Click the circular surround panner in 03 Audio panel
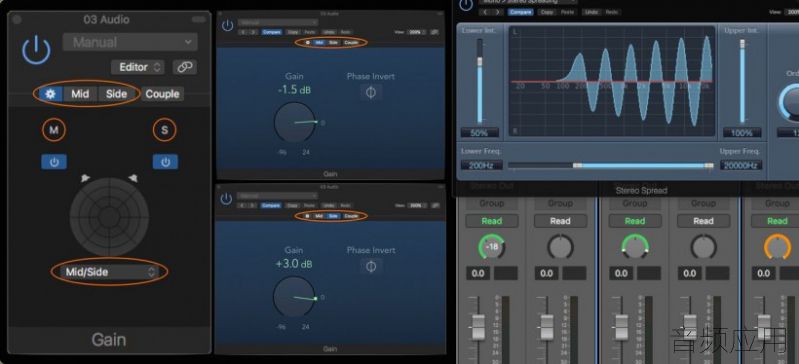The image size is (799, 364). [109, 216]
